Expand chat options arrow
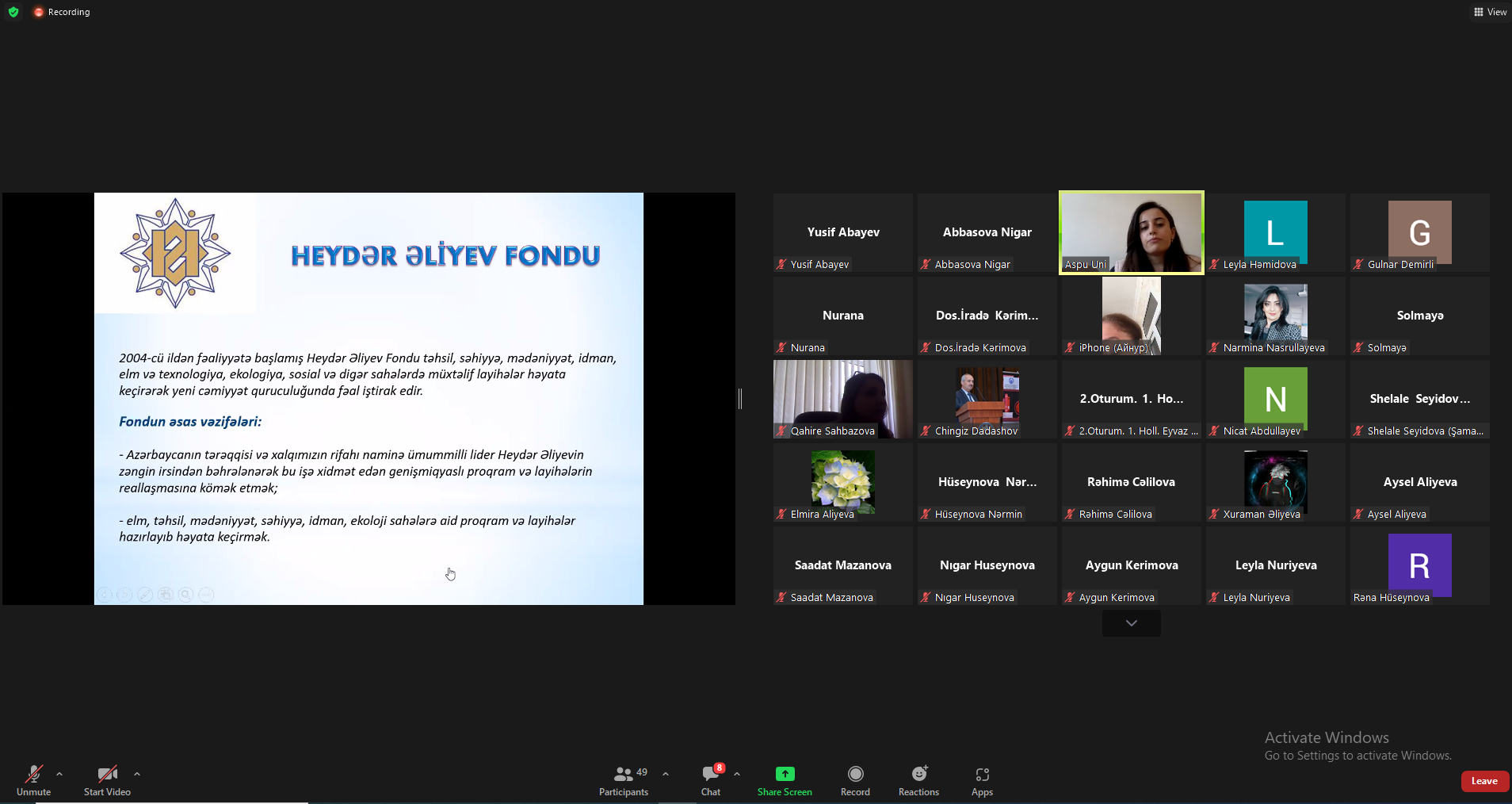 (x=737, y=774)
